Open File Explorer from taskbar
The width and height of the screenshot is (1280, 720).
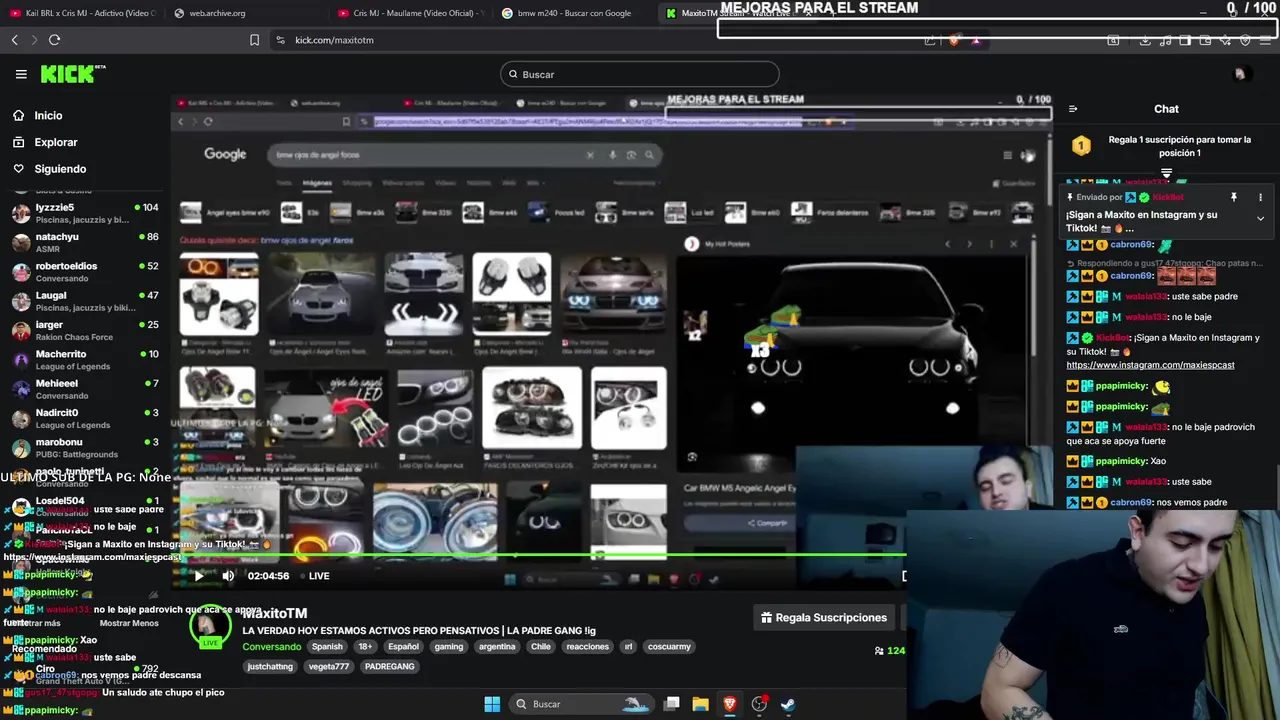(x=700, y=704)
